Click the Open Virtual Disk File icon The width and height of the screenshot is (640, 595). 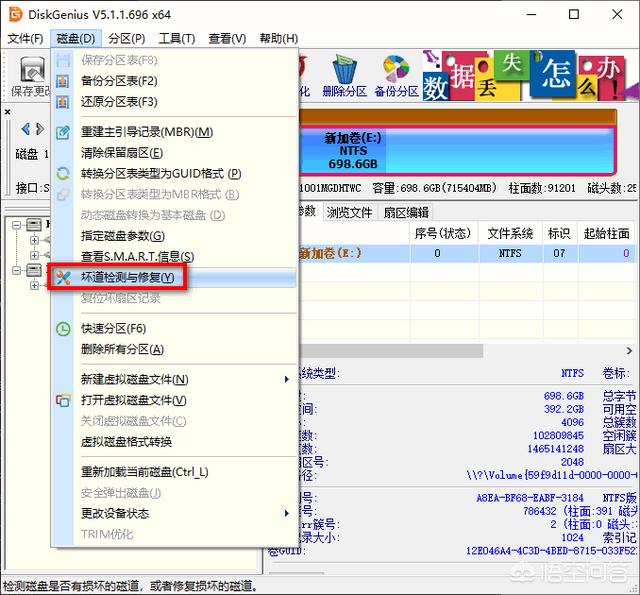63,400
